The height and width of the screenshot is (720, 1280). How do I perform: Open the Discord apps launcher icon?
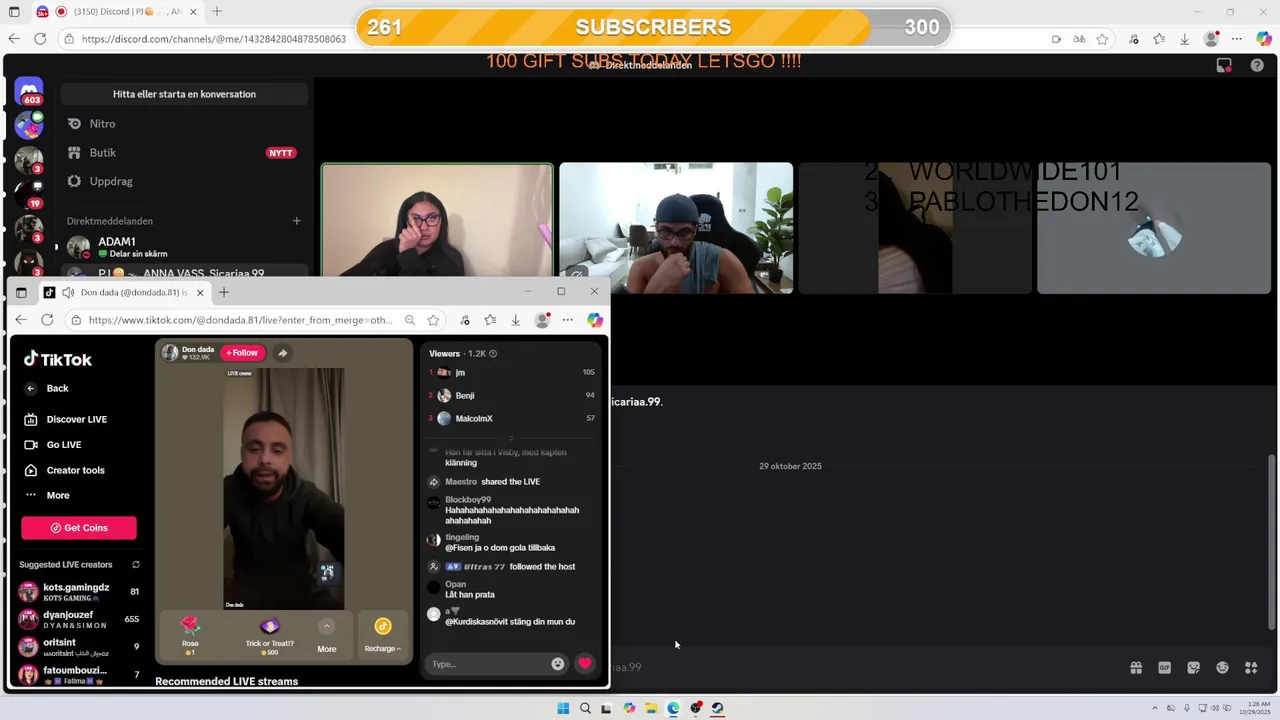(1251, 668)
